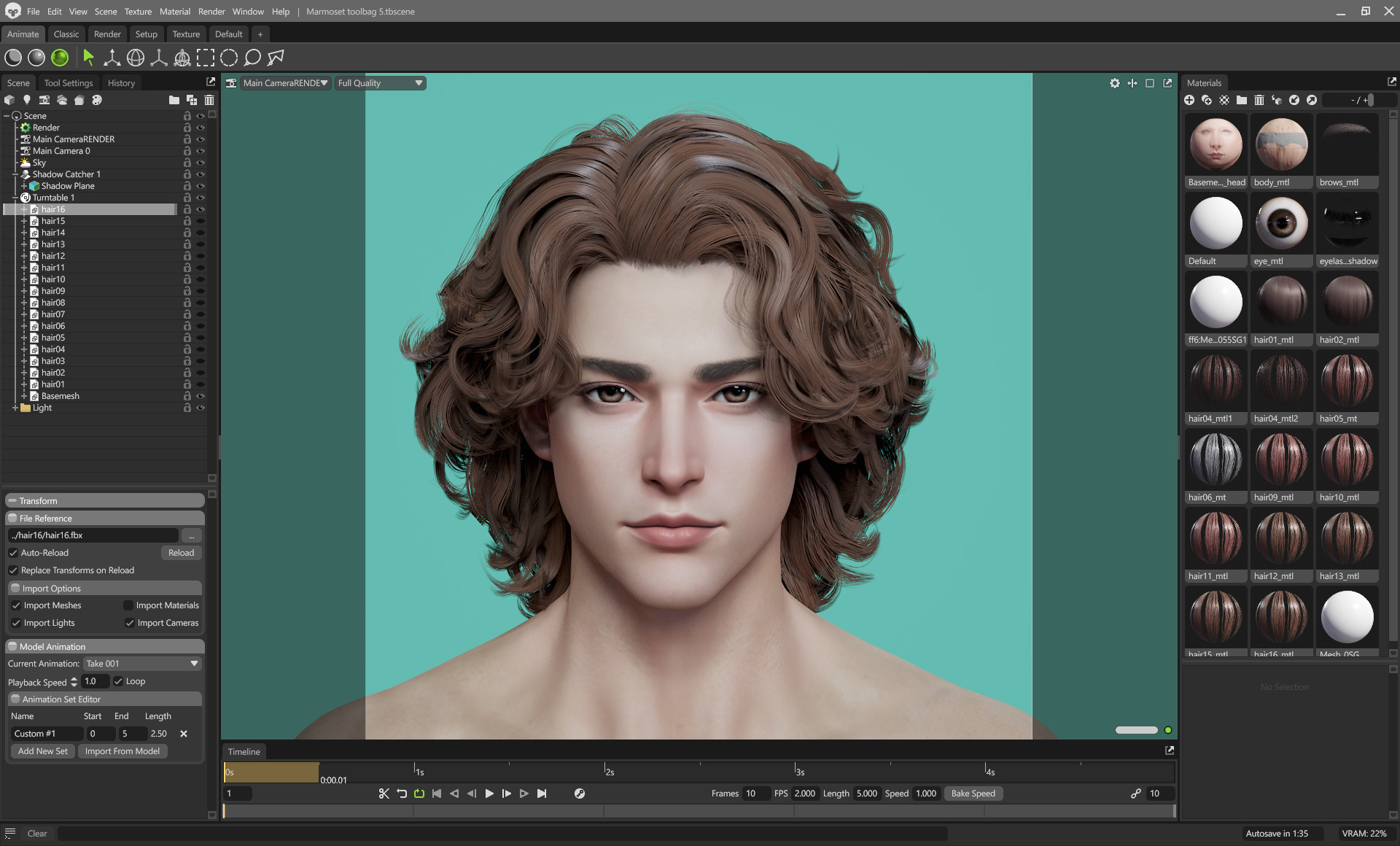Duplicate material in Materials panel
1400x846 pixels.
(x=1207, y=100)
